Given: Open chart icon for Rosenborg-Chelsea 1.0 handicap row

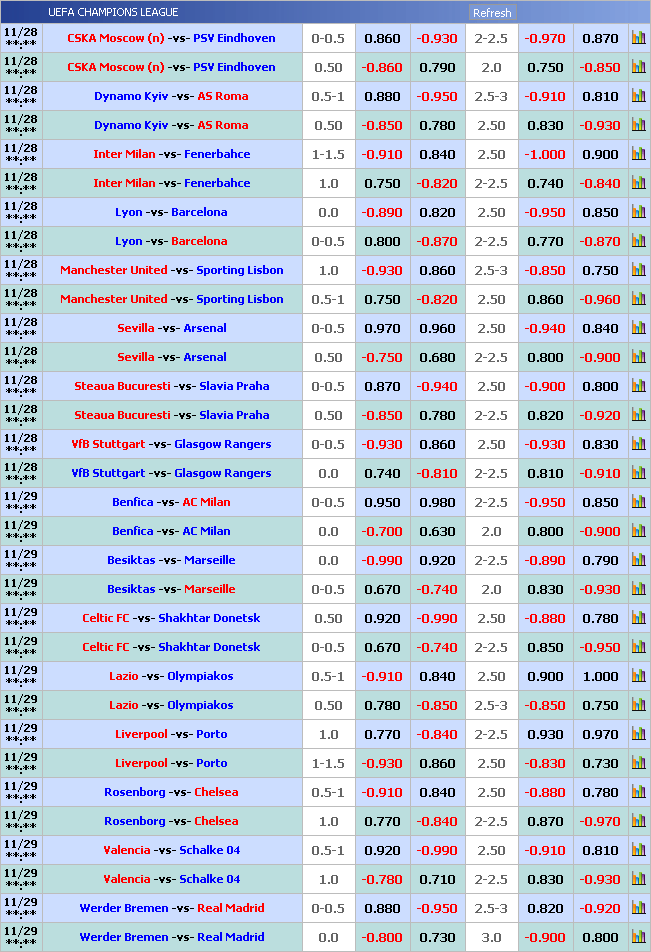Looking at the screenshot, I should click(638, 821).
